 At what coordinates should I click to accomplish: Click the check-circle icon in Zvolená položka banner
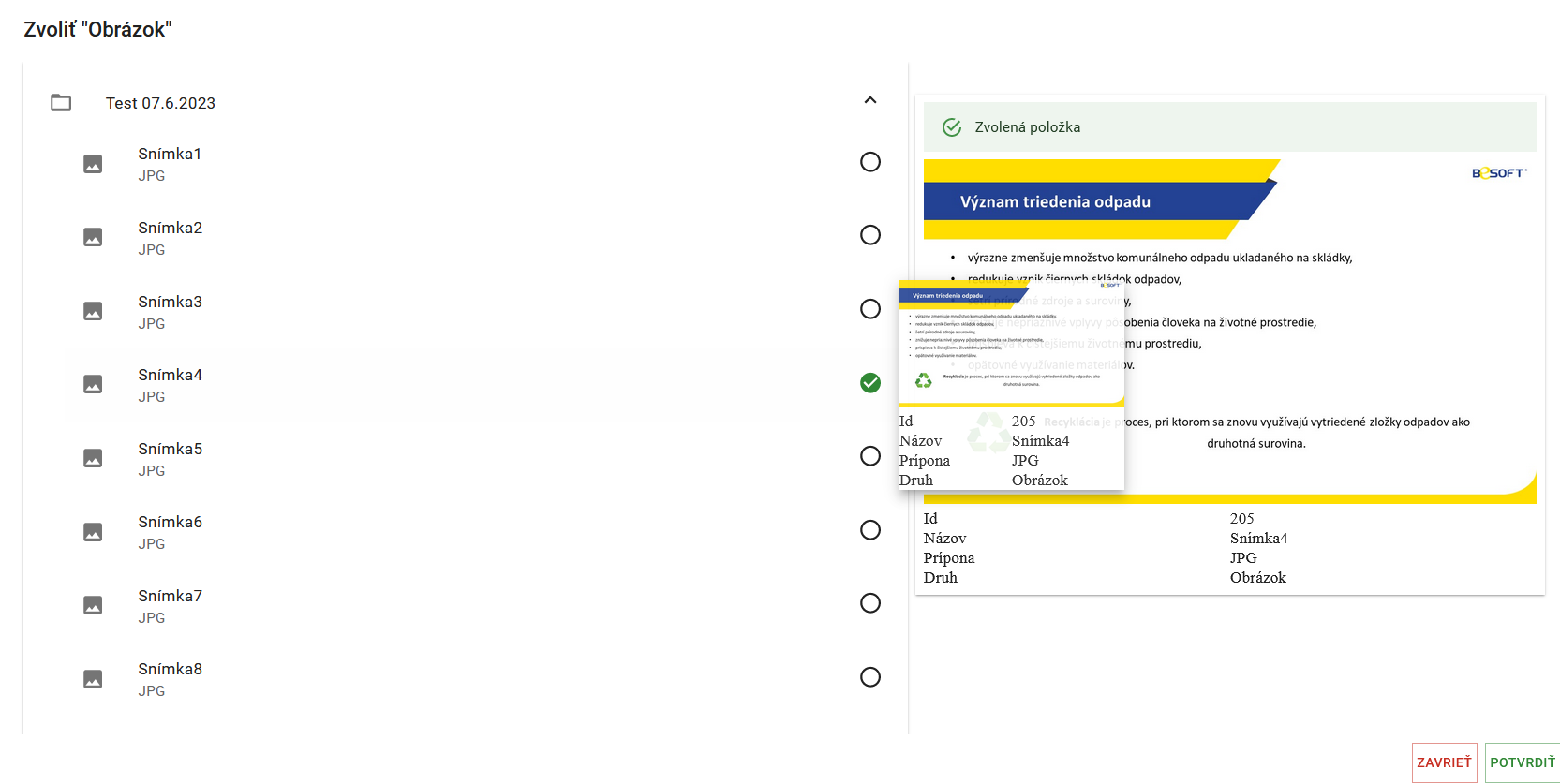click(x=952, y=127)
